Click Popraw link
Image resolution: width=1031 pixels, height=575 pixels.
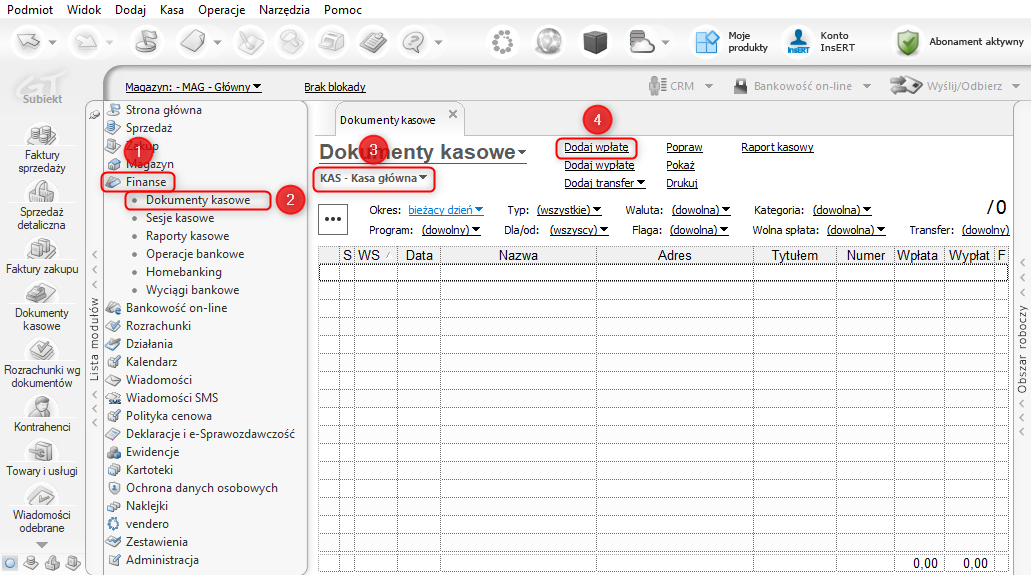click(684, 147)
